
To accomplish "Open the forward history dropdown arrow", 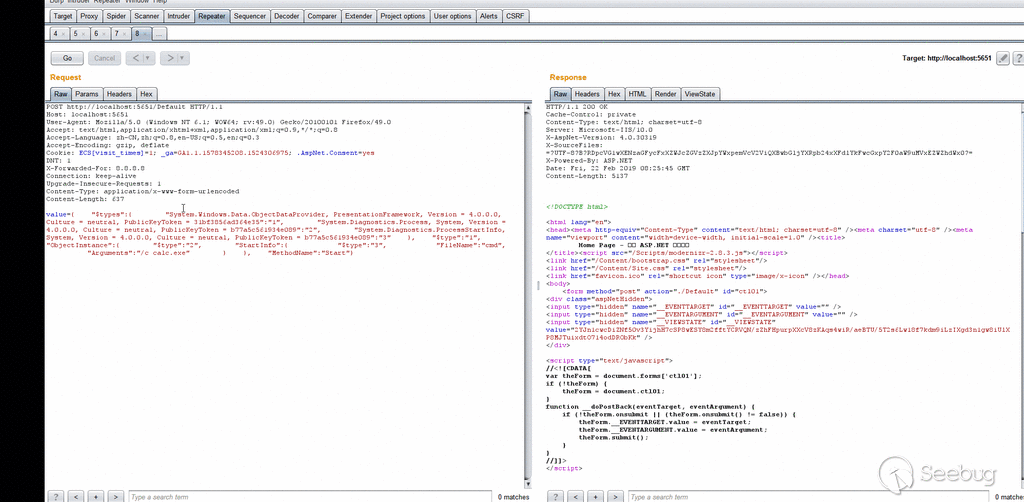I will (182, 59).
